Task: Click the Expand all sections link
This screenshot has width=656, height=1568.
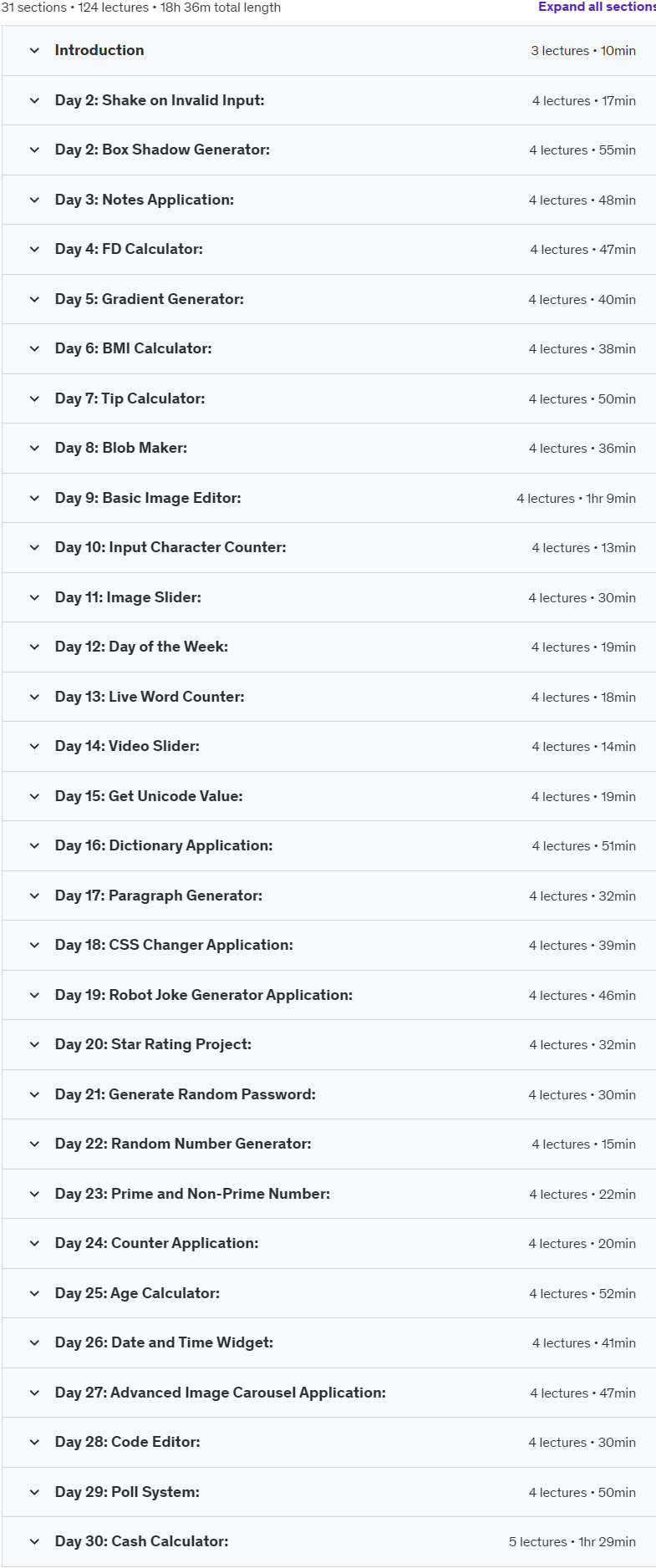Action: pos(597,7)
